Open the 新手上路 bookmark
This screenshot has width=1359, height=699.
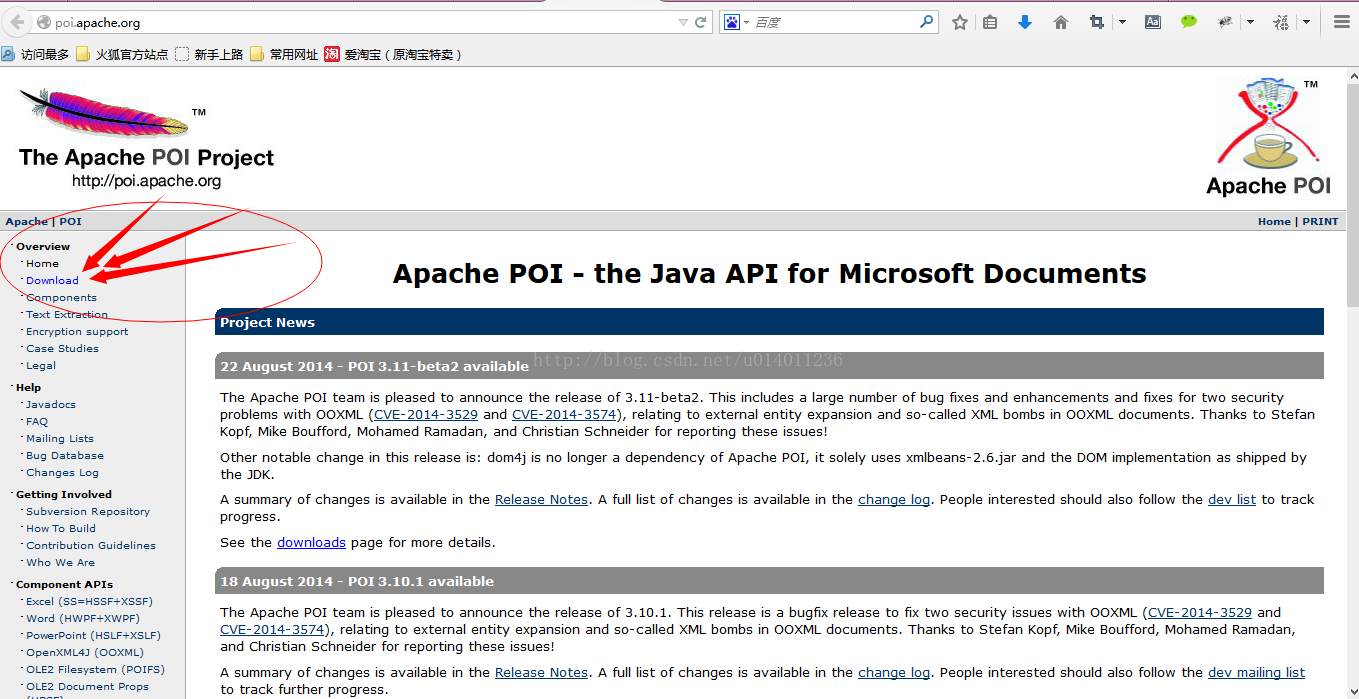coord(209,55)
